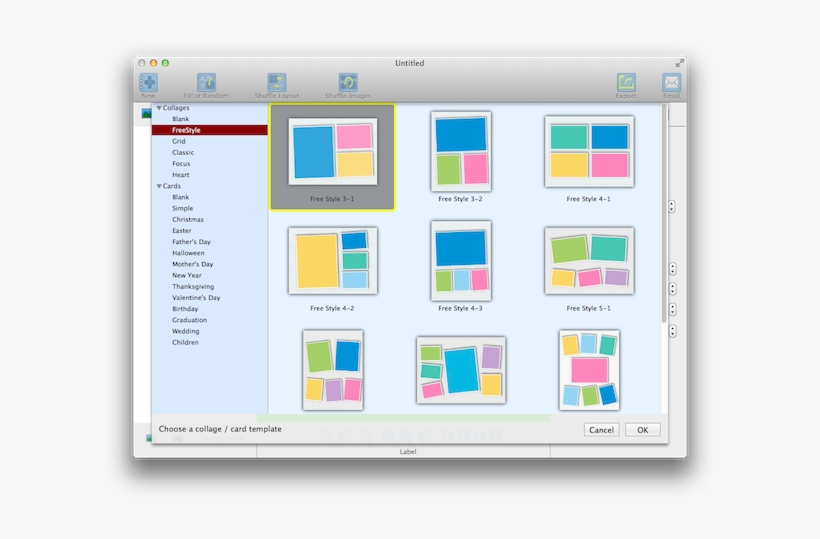The height and width of the screenshot is (539, 820).
Task: Click the Cancel button
Action: [x=601, y=430]
